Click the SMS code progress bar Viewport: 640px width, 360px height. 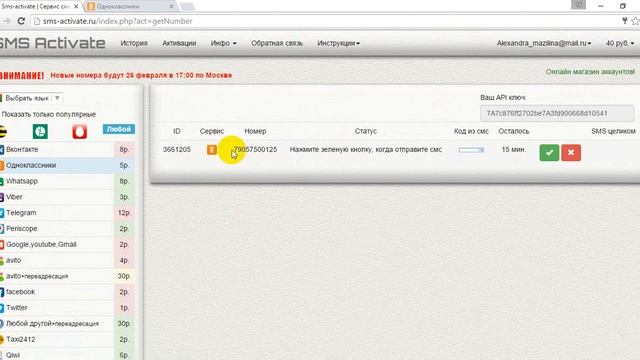click(x=471, y=150)
